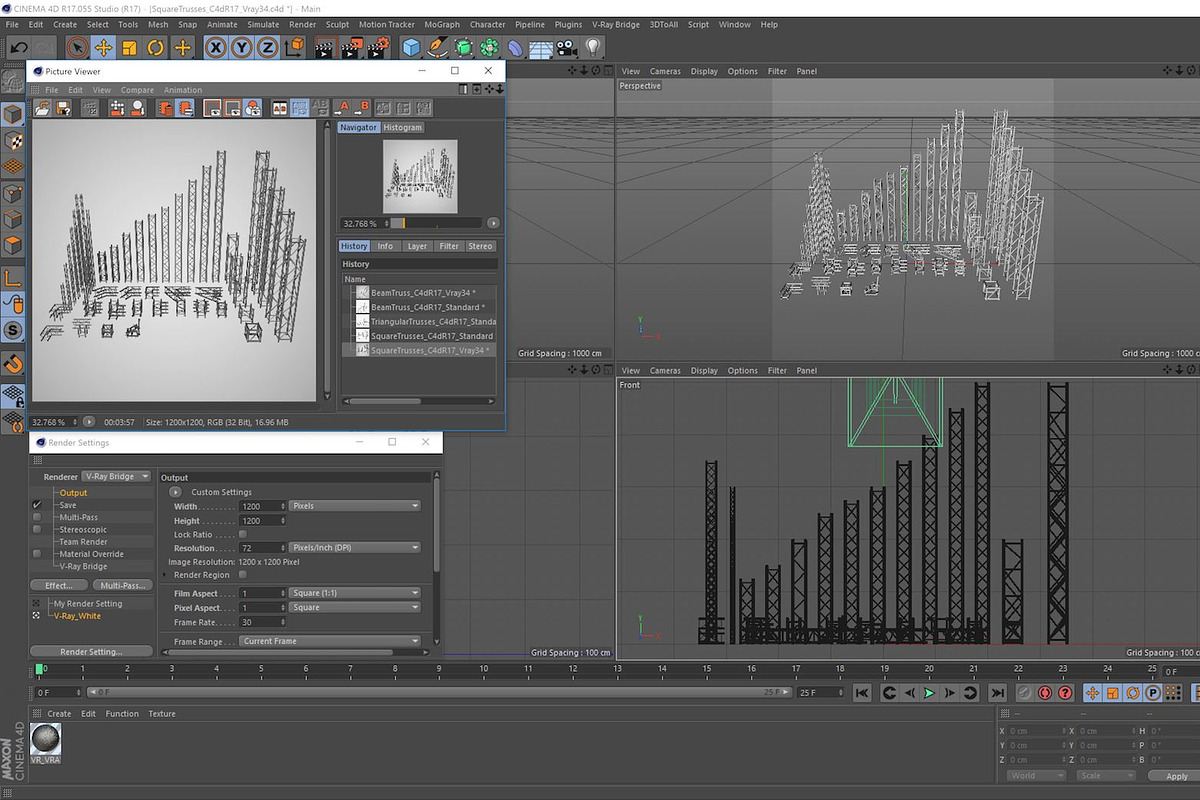This screenshot has width=1200, height=800.
Task: Open the MoGraph menu
Action: tap(440, 24)
